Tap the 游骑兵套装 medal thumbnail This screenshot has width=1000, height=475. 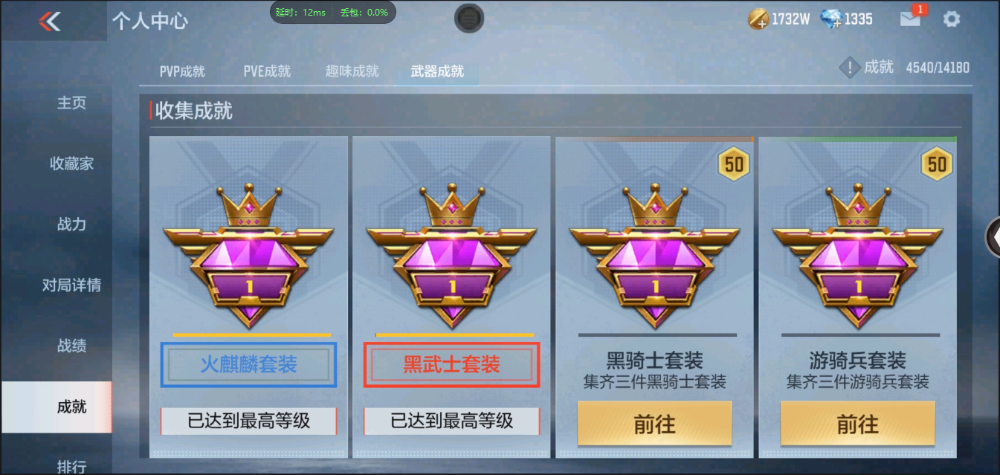coord(858,256)
